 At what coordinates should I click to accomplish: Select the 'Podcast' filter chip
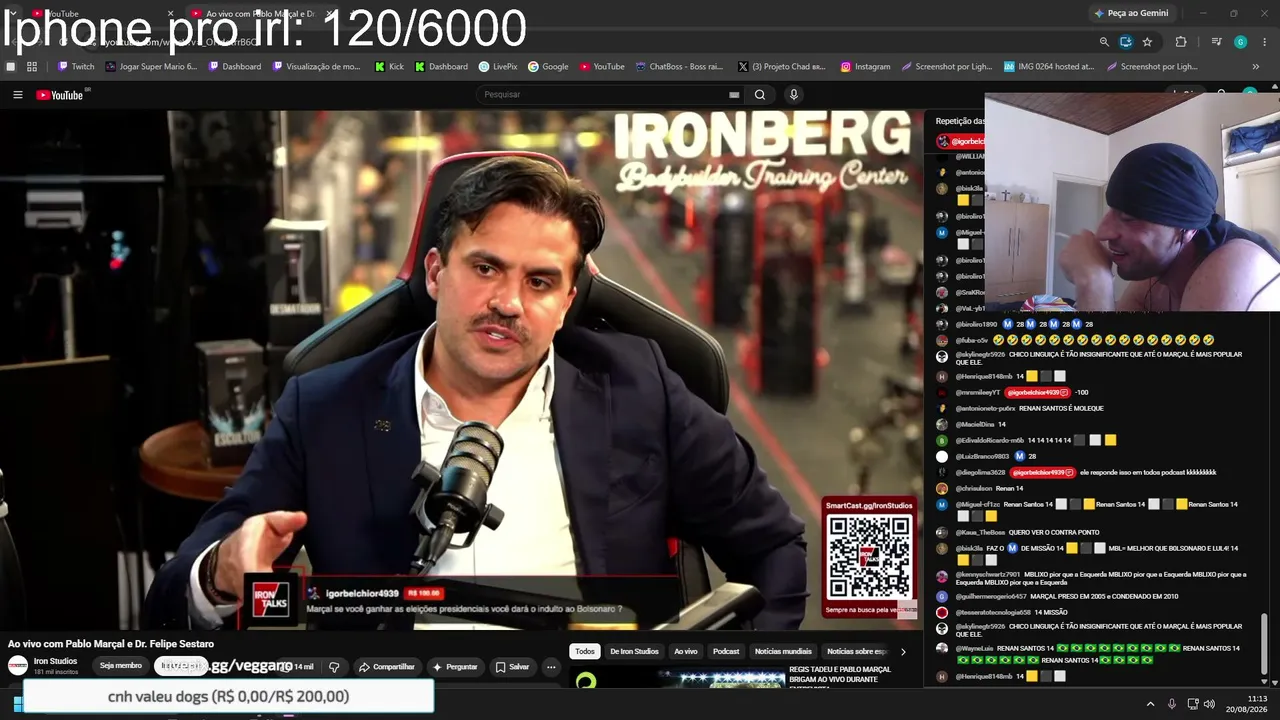[x=726, y=652]
